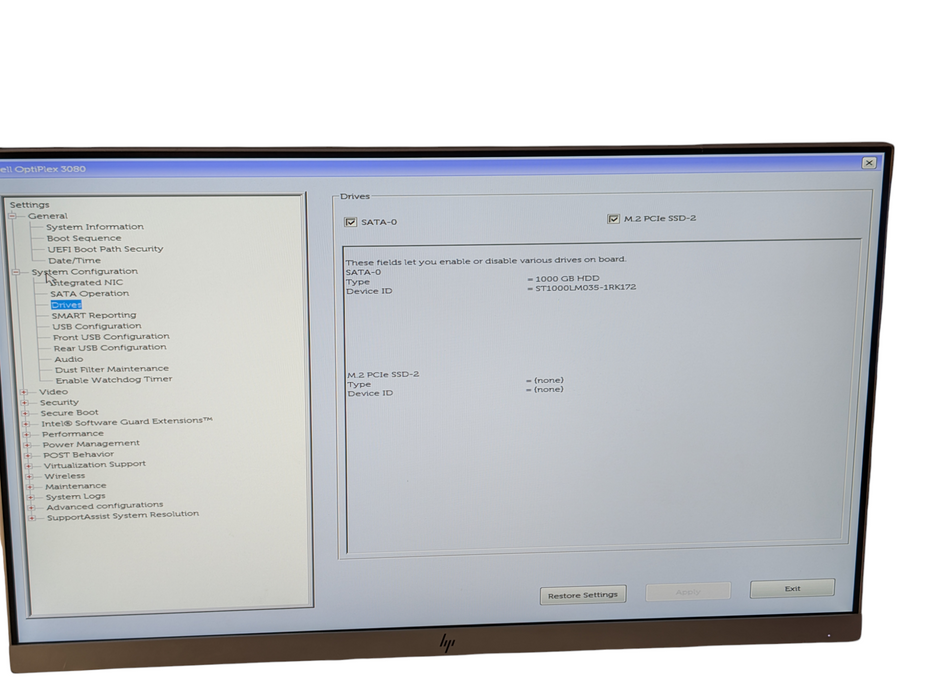The height and width of the screenshot is (700, 930).
Task: Expand the Video category
Action: (x=24, y=392)
